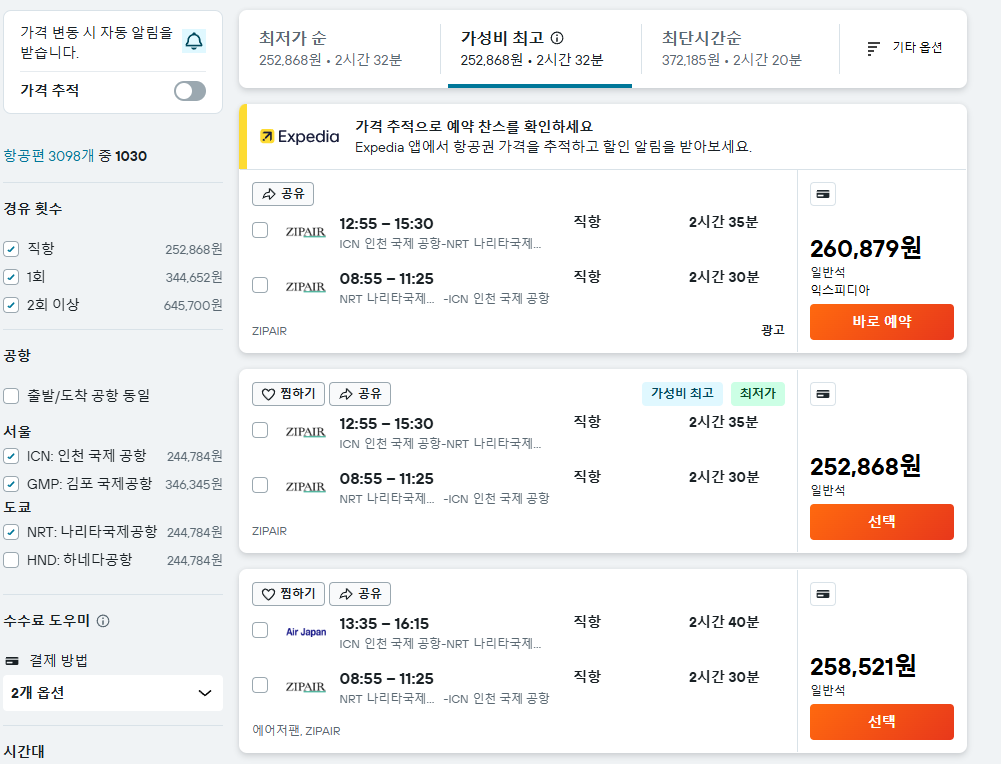Open the 결제 방법 2개 옵션 dropdown

[112, 693]
